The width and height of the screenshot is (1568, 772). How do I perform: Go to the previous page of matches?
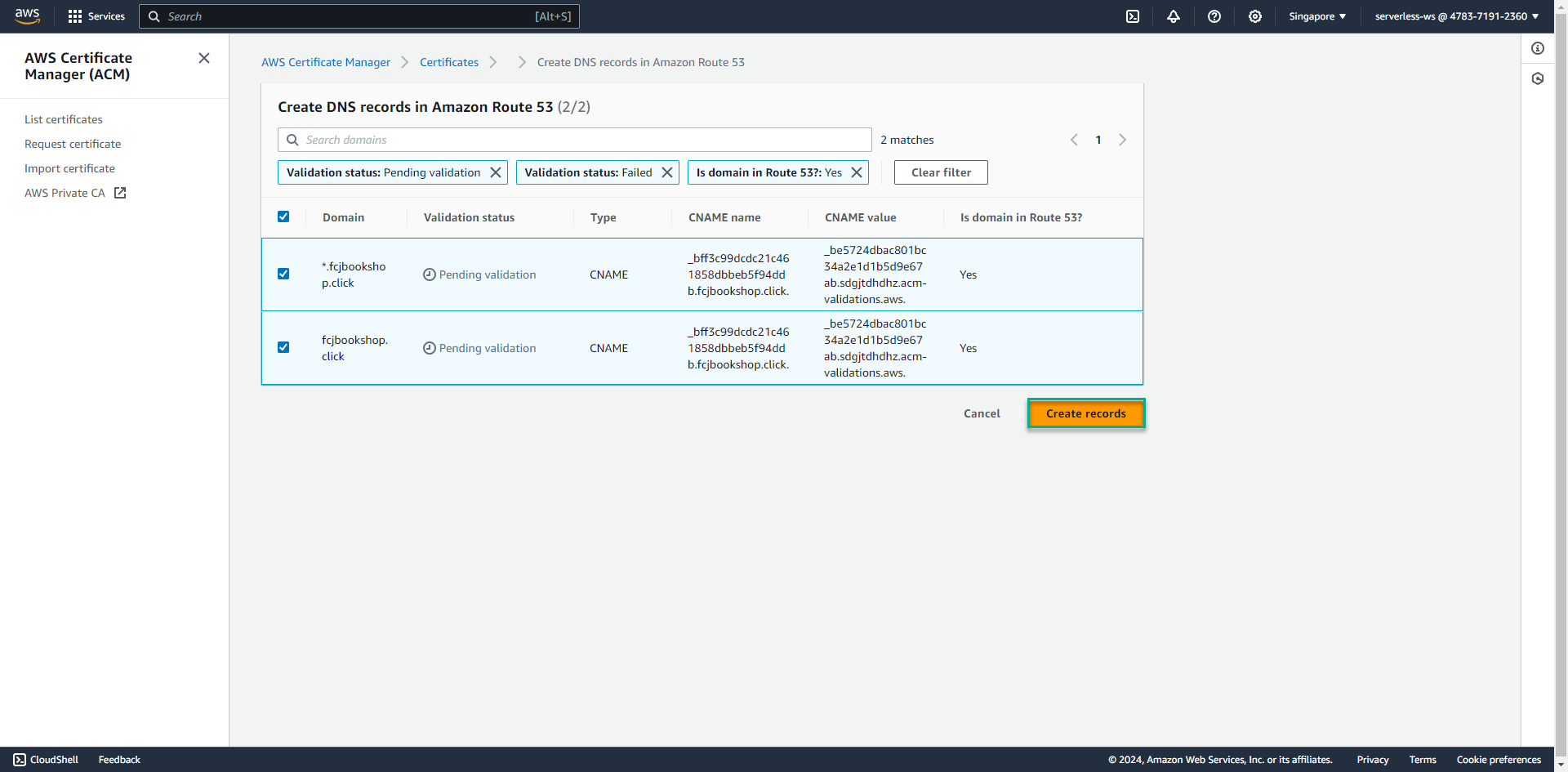(x=1074, y=140)
